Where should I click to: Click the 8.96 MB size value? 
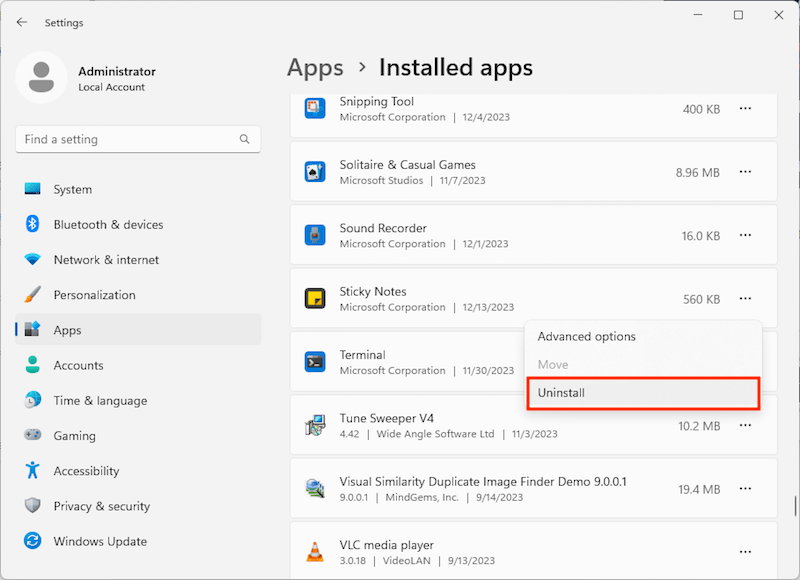[x=697, y=172]
